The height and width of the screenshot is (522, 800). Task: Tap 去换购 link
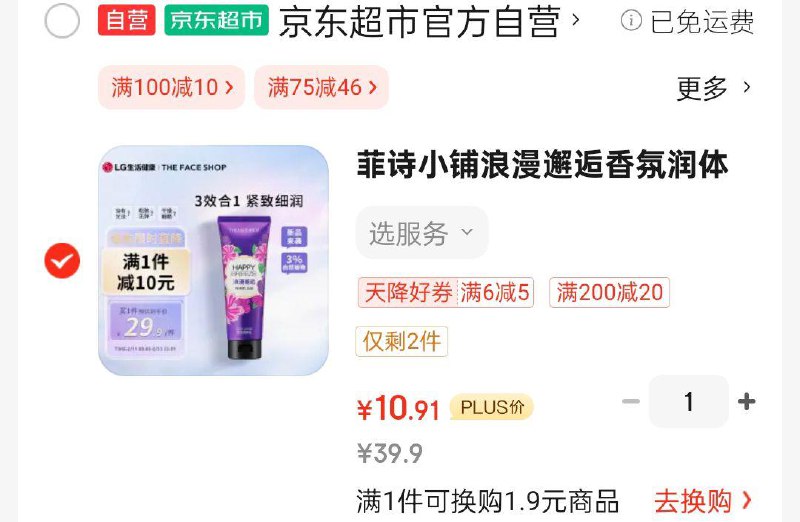703,501
